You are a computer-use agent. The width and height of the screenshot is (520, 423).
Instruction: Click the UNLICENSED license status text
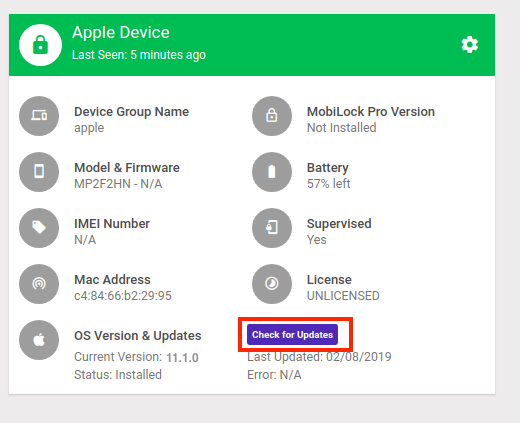tap(343, 296)
